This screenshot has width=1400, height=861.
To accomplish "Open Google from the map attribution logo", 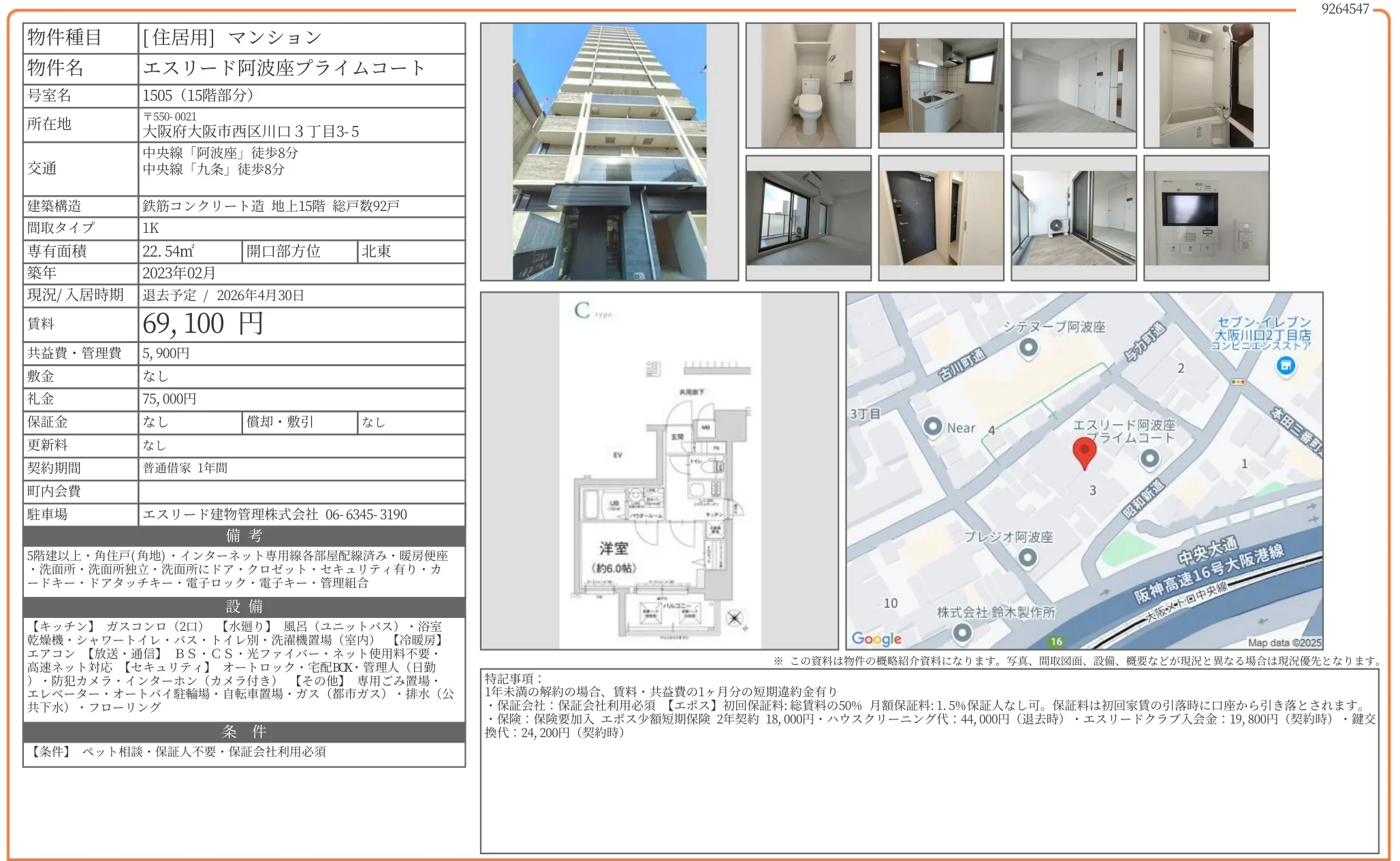I will [875, 638].
